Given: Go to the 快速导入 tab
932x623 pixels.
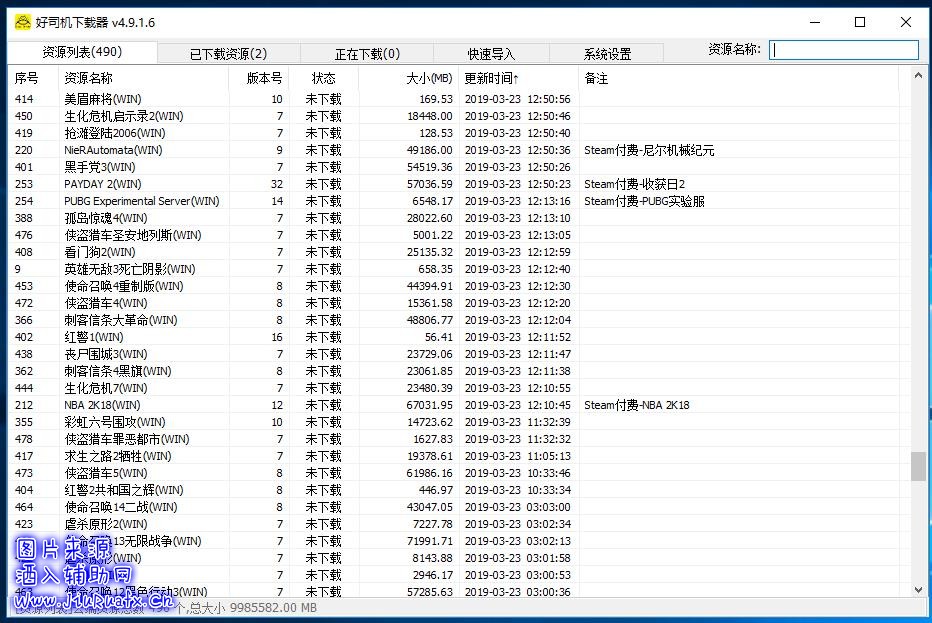Looking at the screenshot, I should point(492,54).
